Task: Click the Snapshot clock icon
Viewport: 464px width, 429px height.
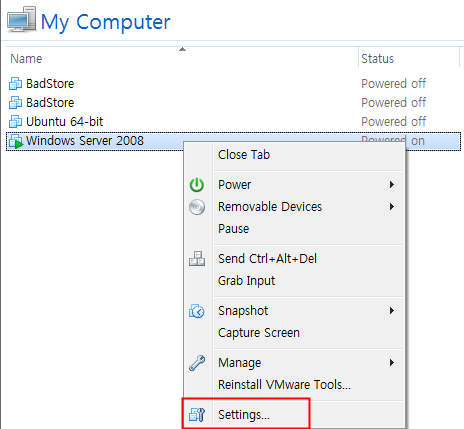Action: [x=197, y=311]
